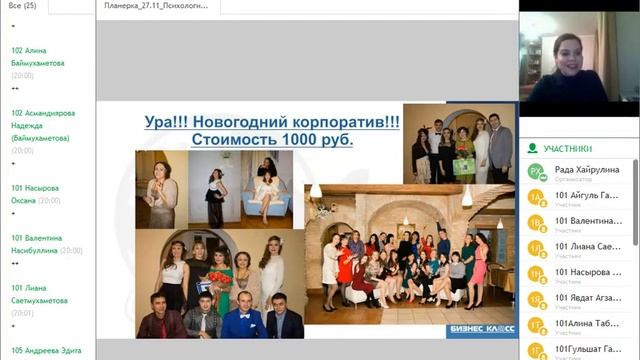Click avatar of 101Гульшат Га…
The image size is (640, 360).
pyautogui.click(x=536, y=351)
